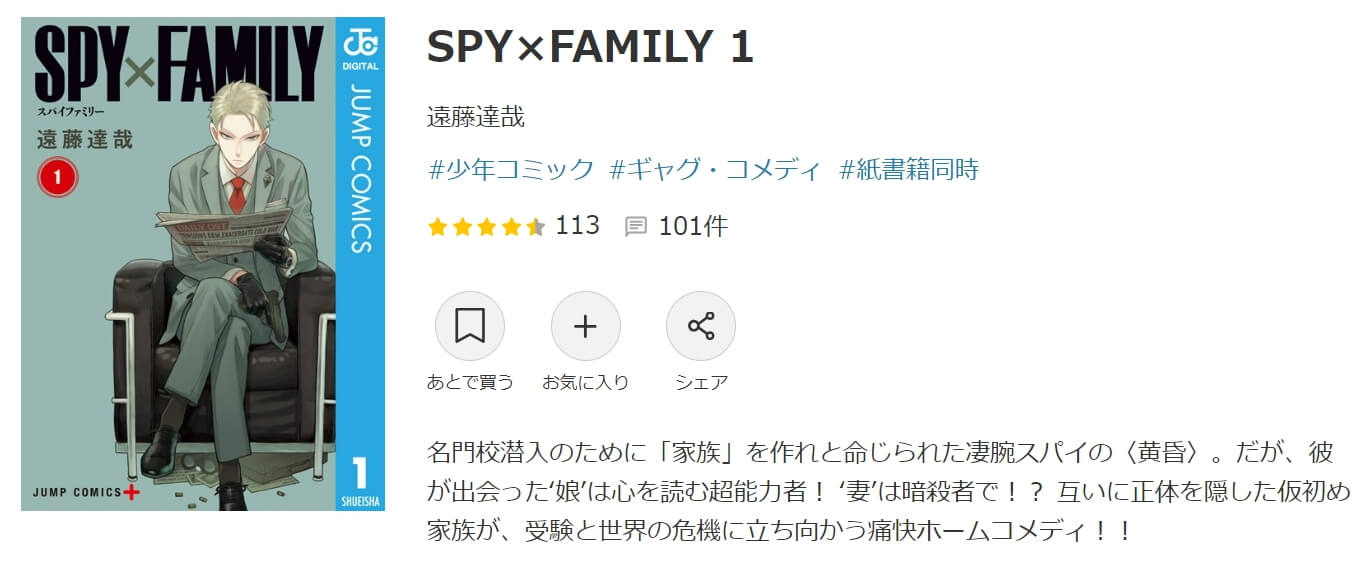Click the SPY×FAMILY 1 title heading

coord(590,48)
